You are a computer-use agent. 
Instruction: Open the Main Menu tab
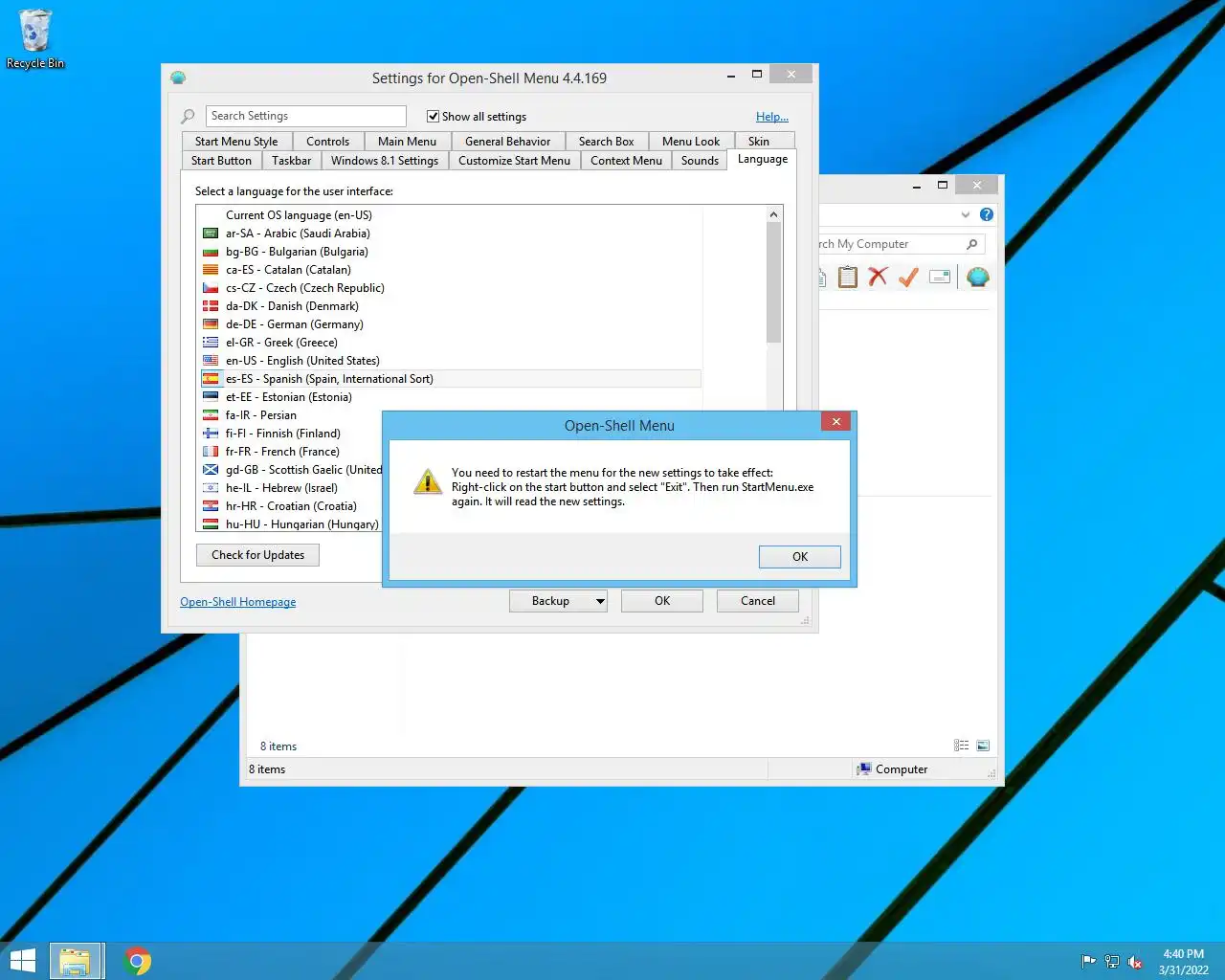pos(407,142)
